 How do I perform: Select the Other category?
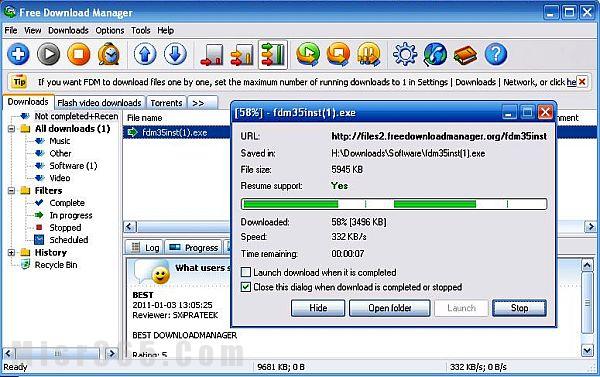[60, 153]
